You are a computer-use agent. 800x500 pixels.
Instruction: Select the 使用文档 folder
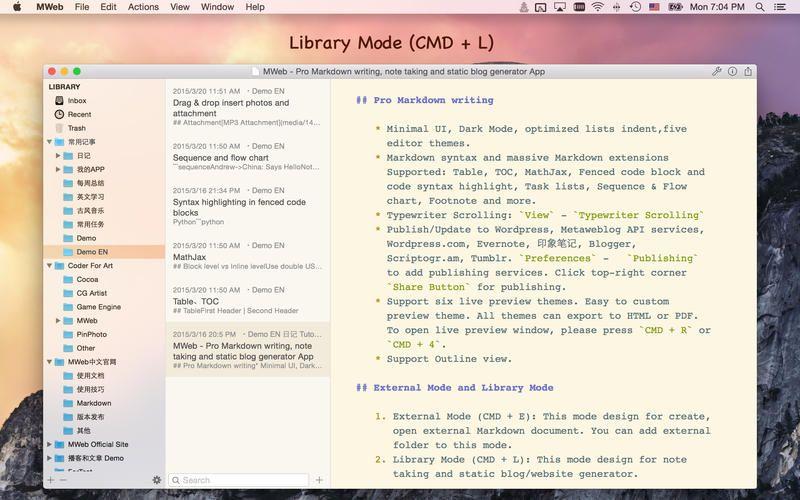[84, 376]
